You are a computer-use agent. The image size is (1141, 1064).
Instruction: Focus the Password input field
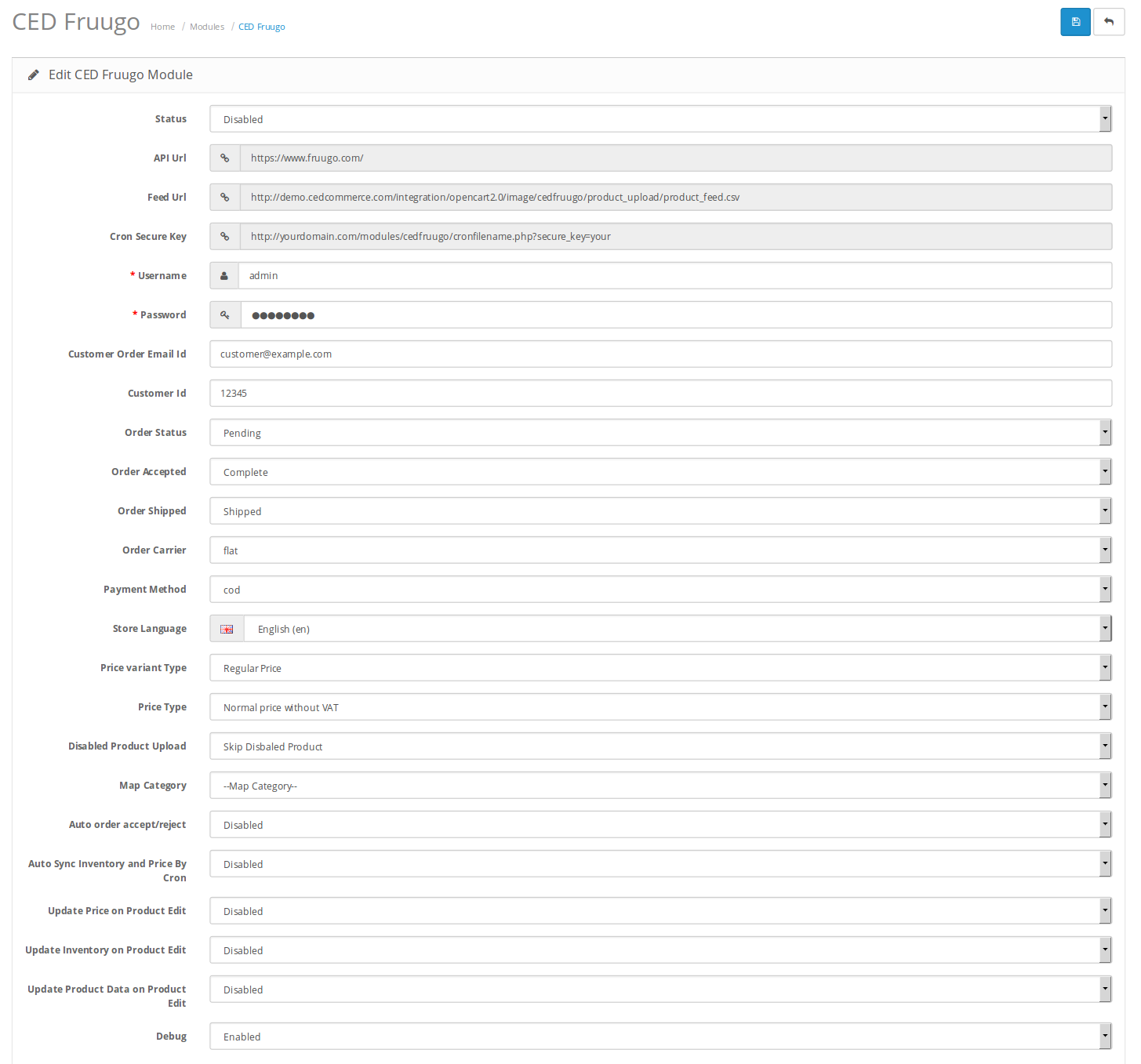click(676, 314)
